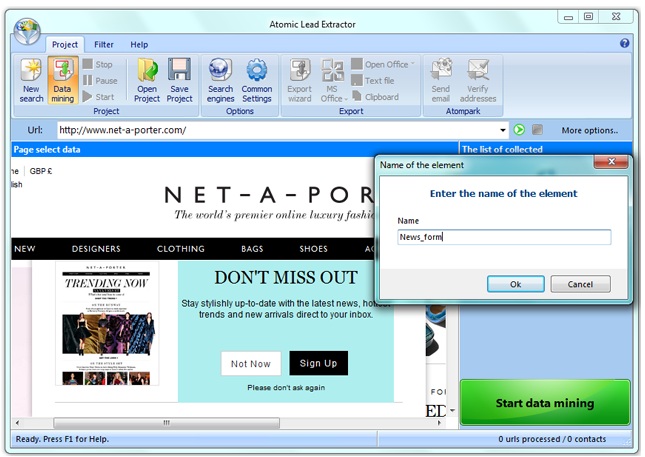
Task: Click Pause in the Project group
Action: pyautogui.click(x=100, y=80)
